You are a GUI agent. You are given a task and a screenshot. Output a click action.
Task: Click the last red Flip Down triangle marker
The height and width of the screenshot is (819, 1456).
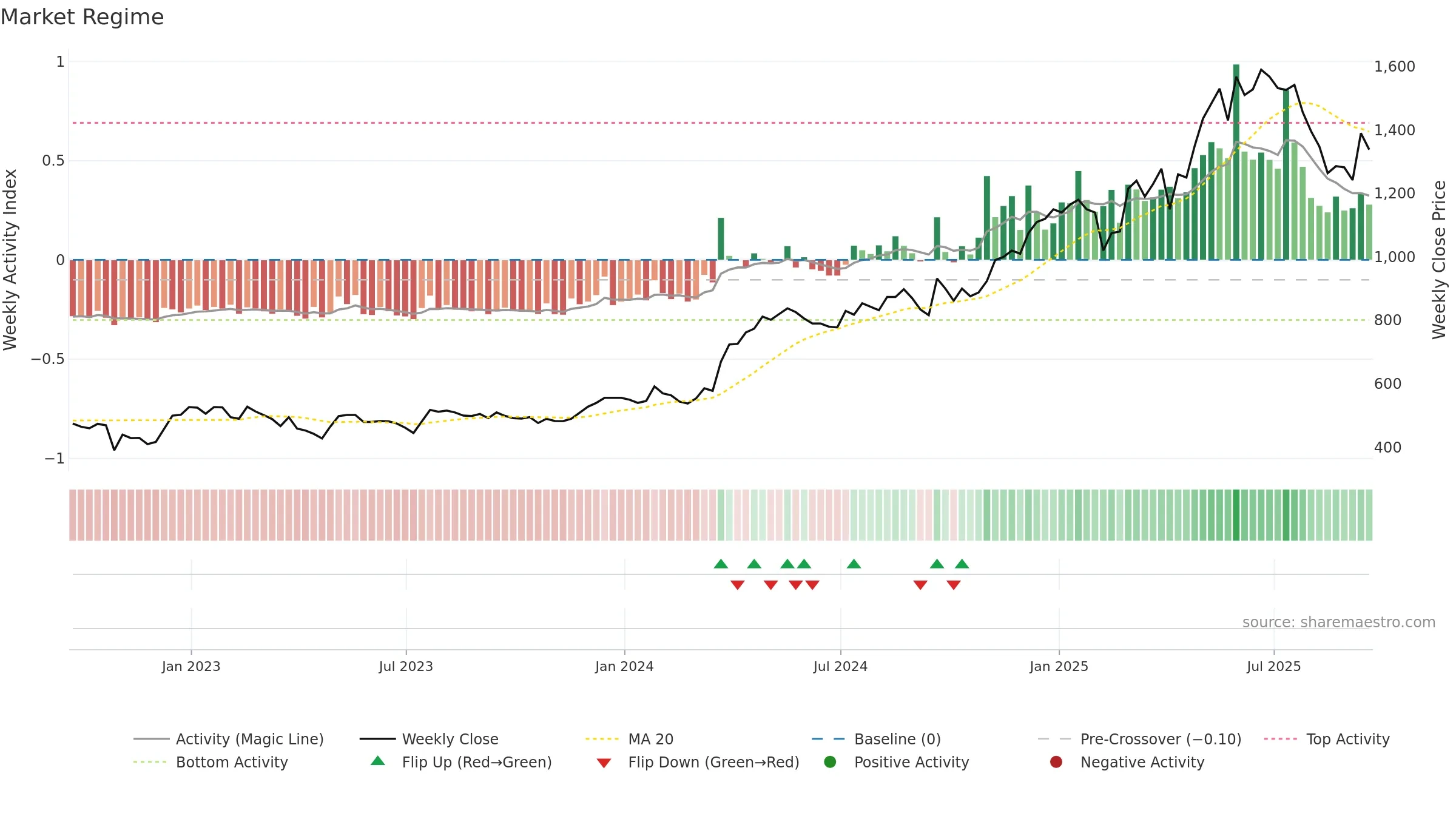[954, 585]
